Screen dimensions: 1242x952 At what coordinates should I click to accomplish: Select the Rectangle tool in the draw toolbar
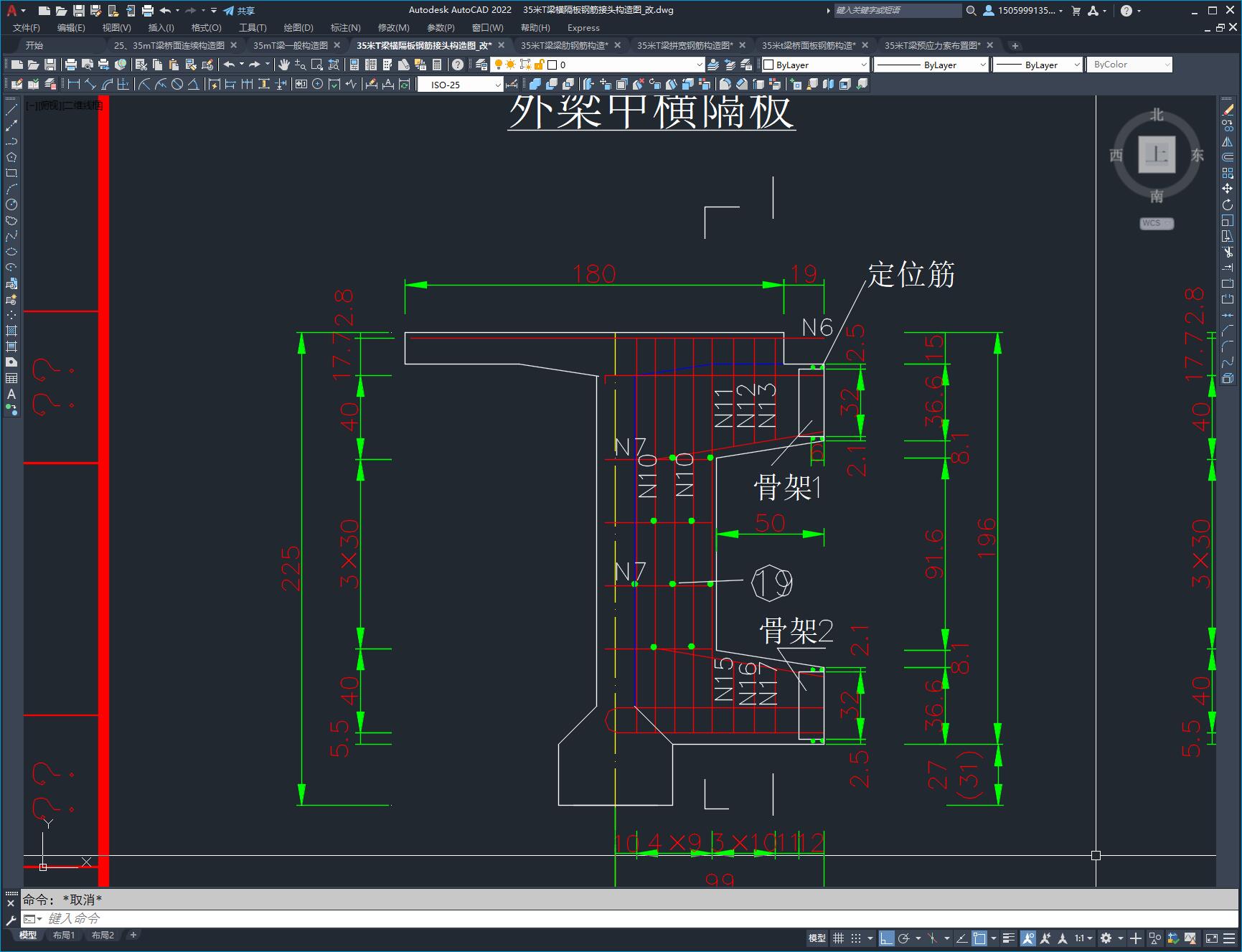(x=11, y=173)
